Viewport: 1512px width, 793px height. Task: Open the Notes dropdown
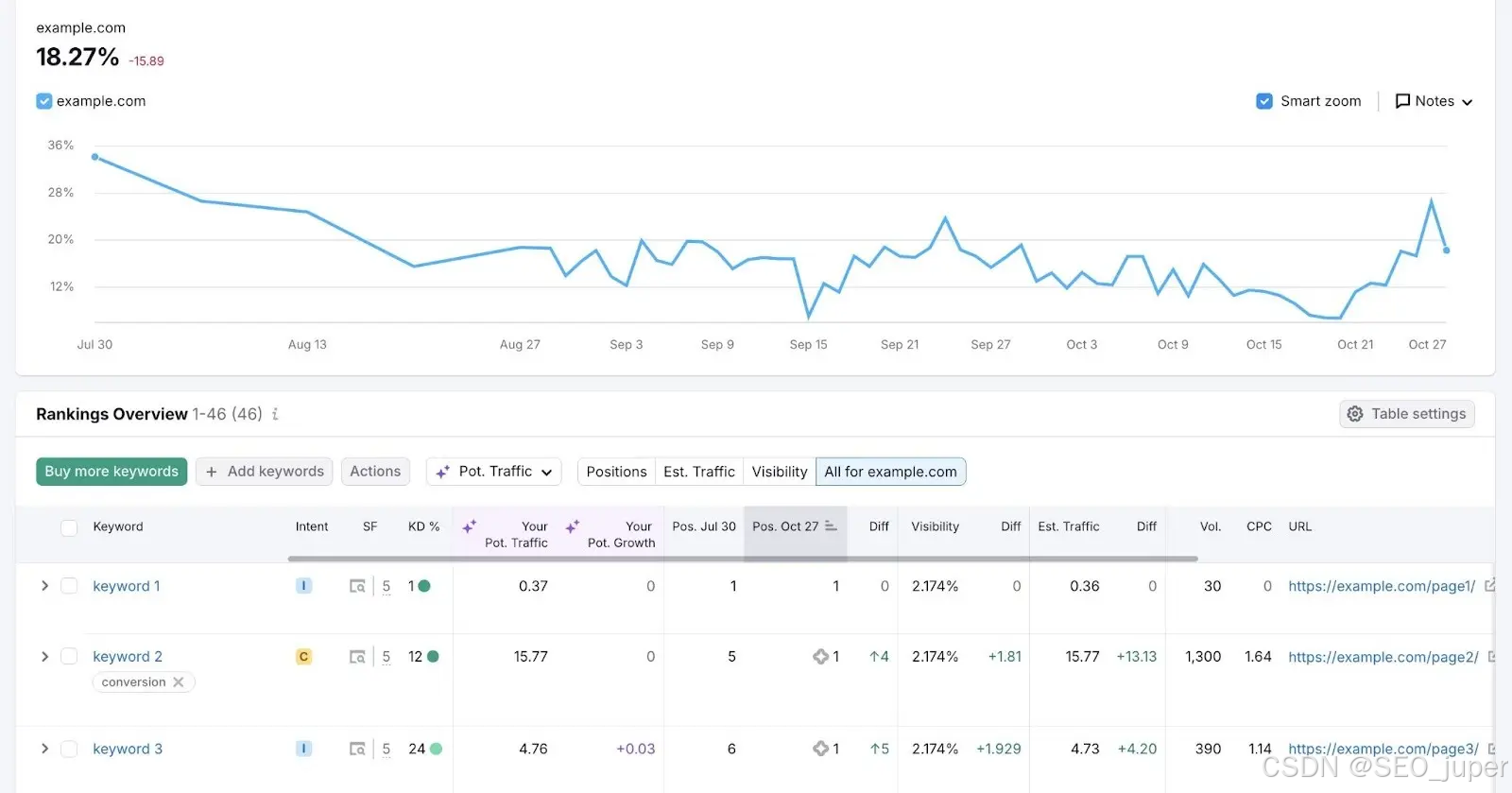(x=1434, y=101)
